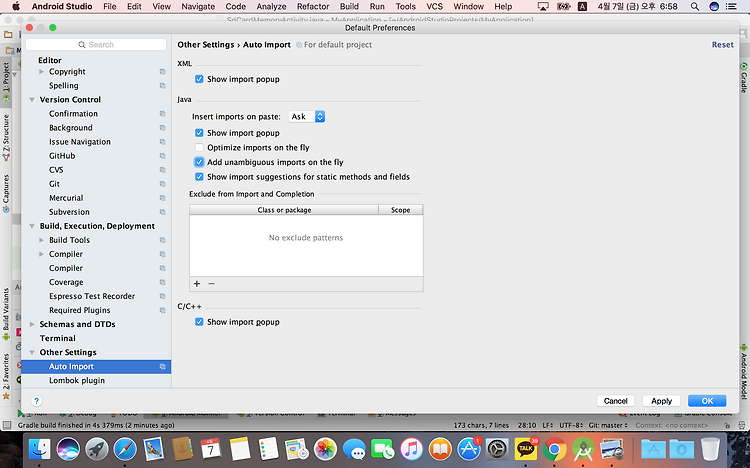This screenshot has height=468, width=750.
Task: Open the Captures tool window tab
Action: (x=6, y=193)
